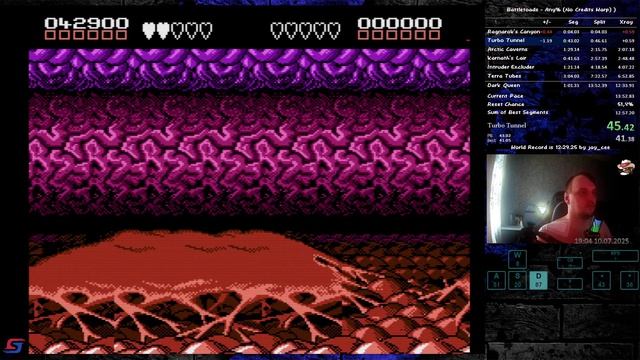Click the Seg column header

573,22
